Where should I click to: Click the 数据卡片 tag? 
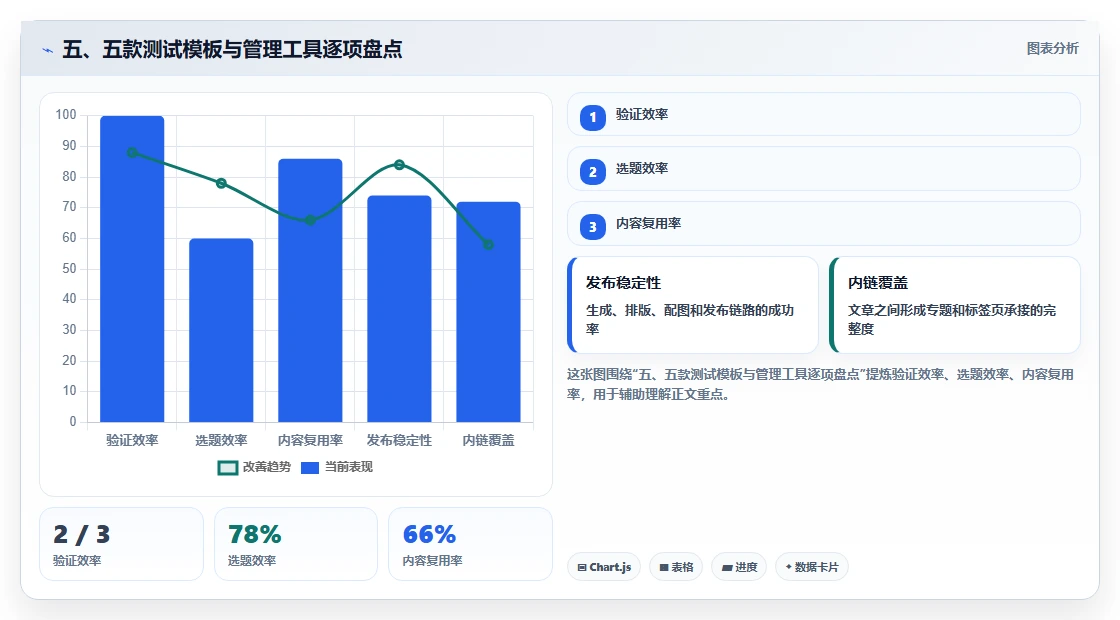tap(811, 567)
